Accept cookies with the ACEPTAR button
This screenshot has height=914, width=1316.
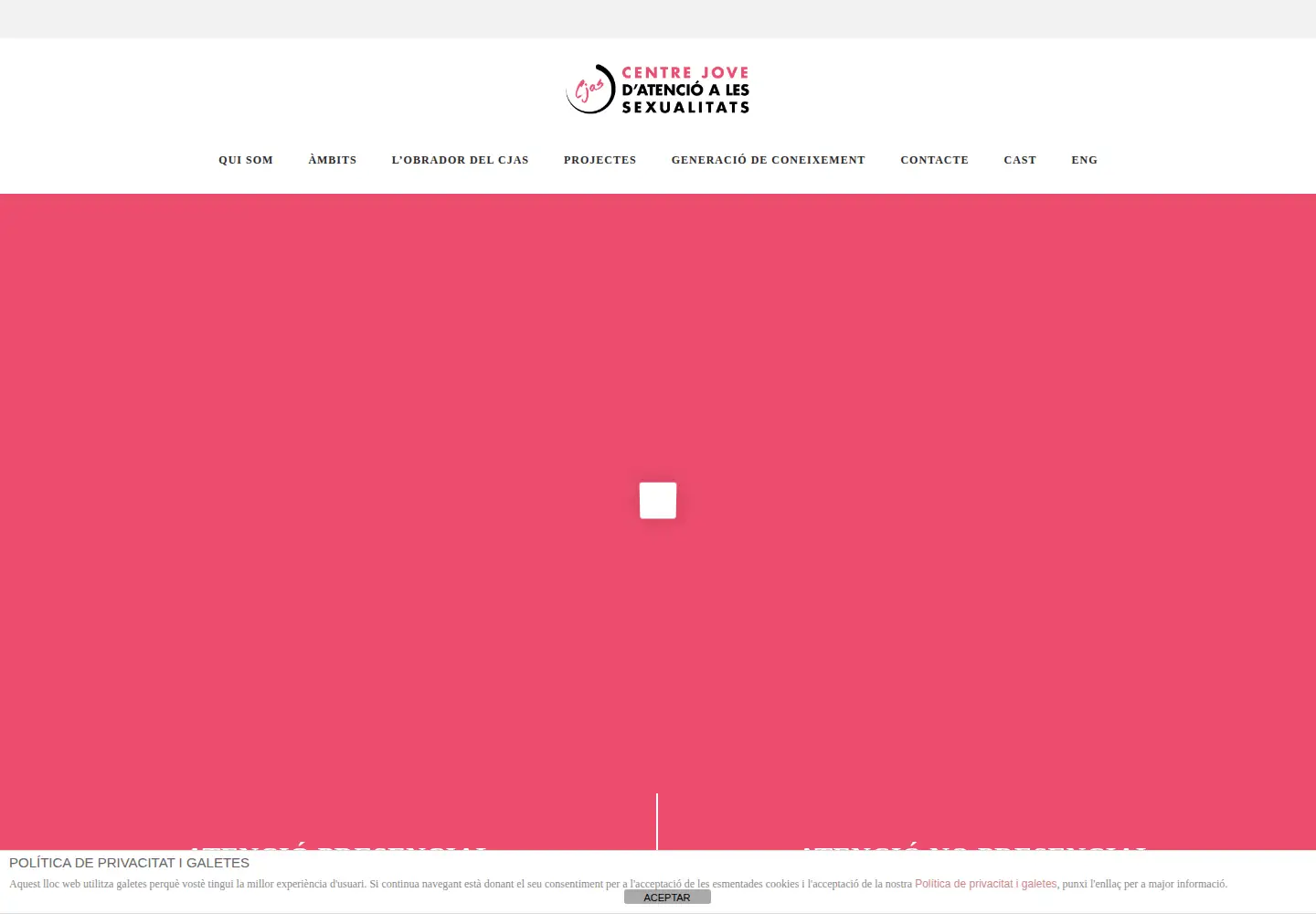667,898
